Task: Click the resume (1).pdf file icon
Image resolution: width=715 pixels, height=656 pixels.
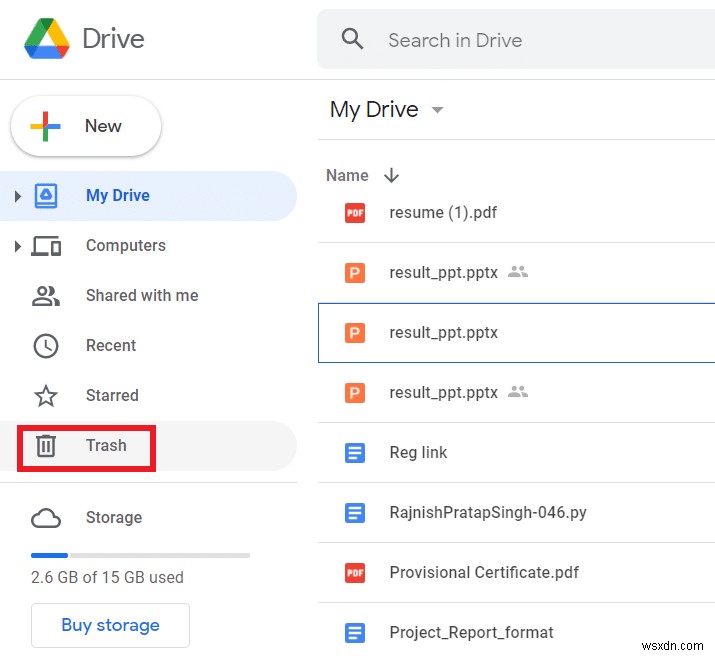Action: tap(354, 212)
